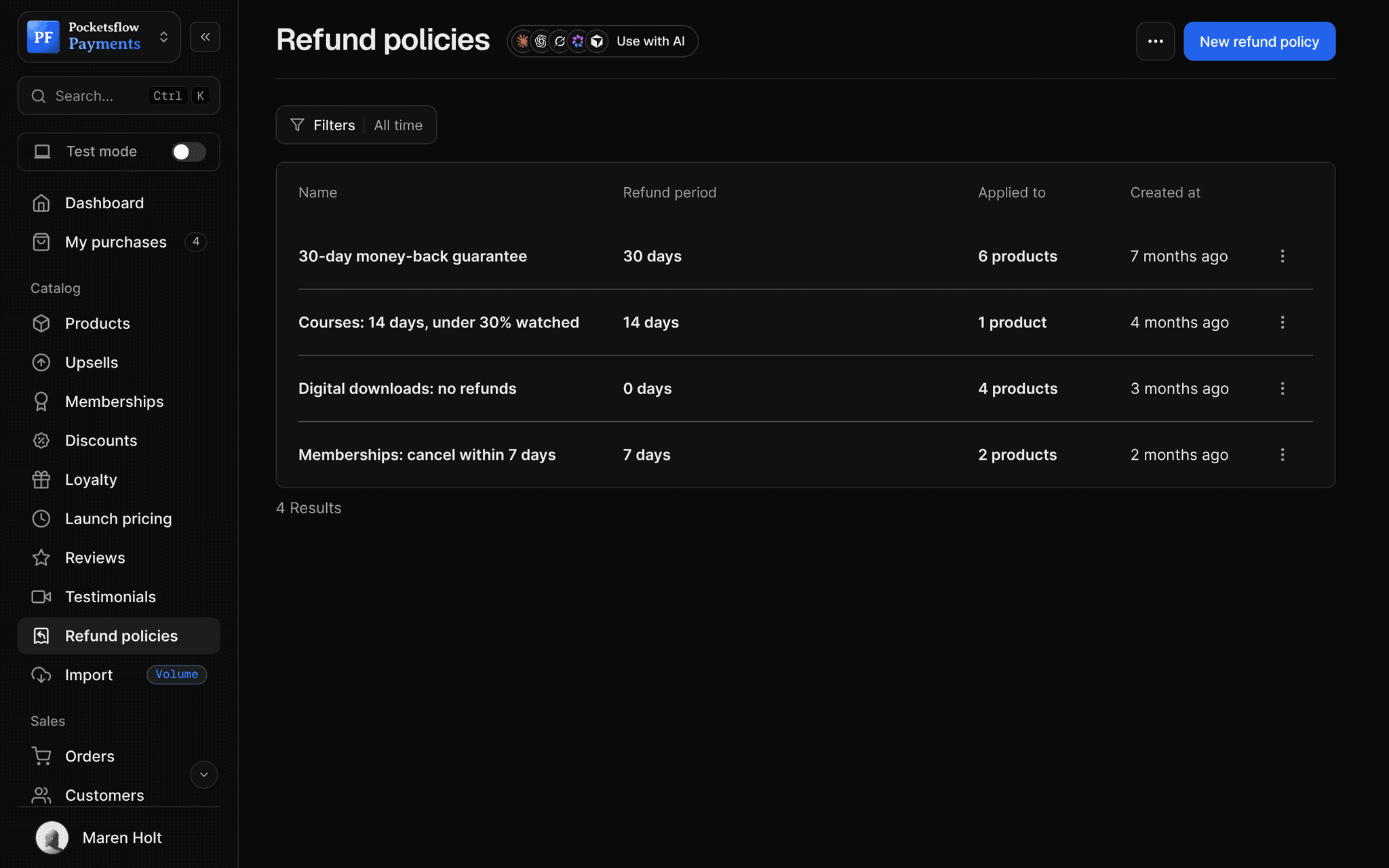This screenshot has height=868, width=1389.
Task: Click the white cube AI icon
Action: 597,41
